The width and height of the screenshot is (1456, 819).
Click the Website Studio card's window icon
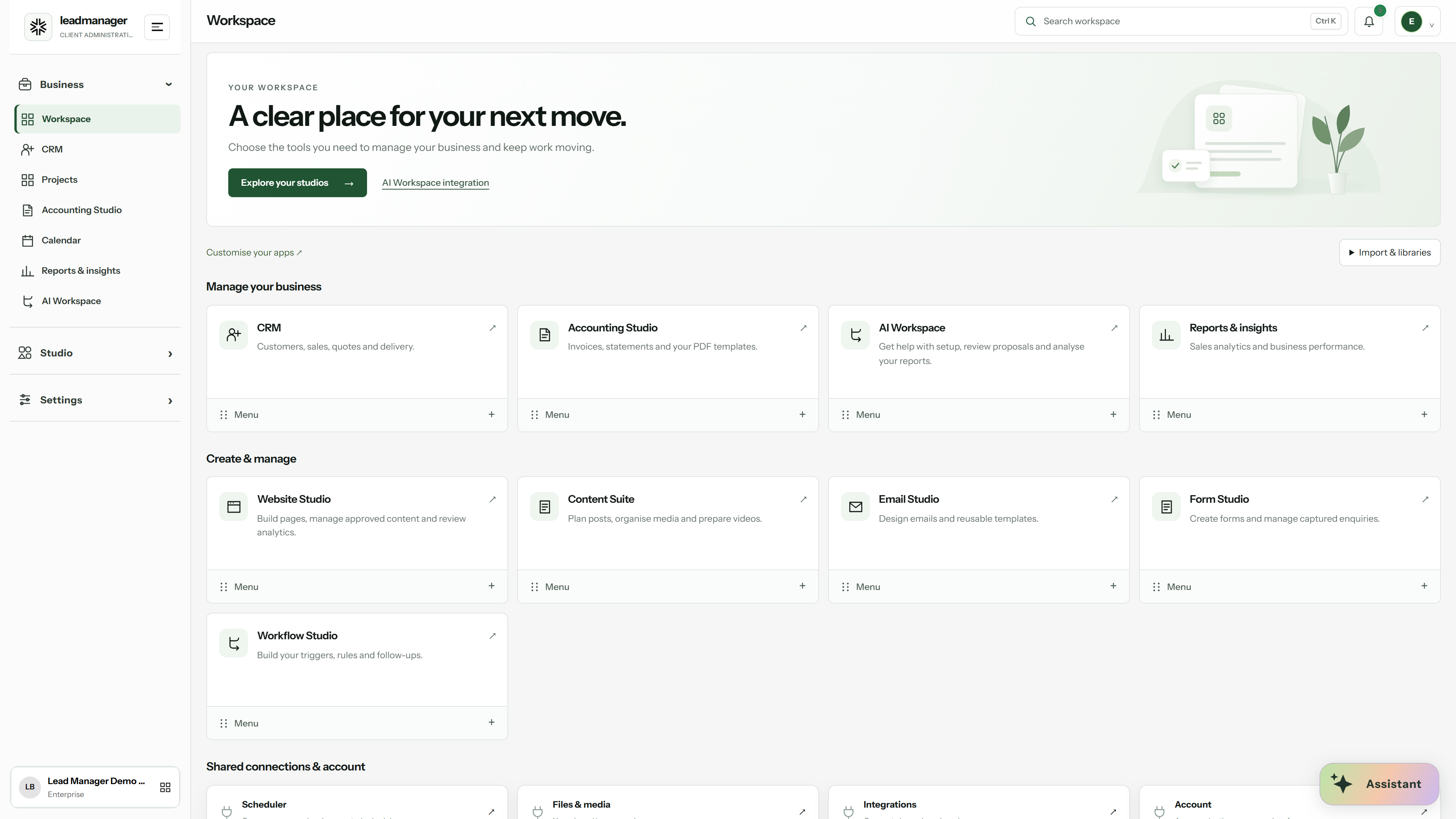234,507
